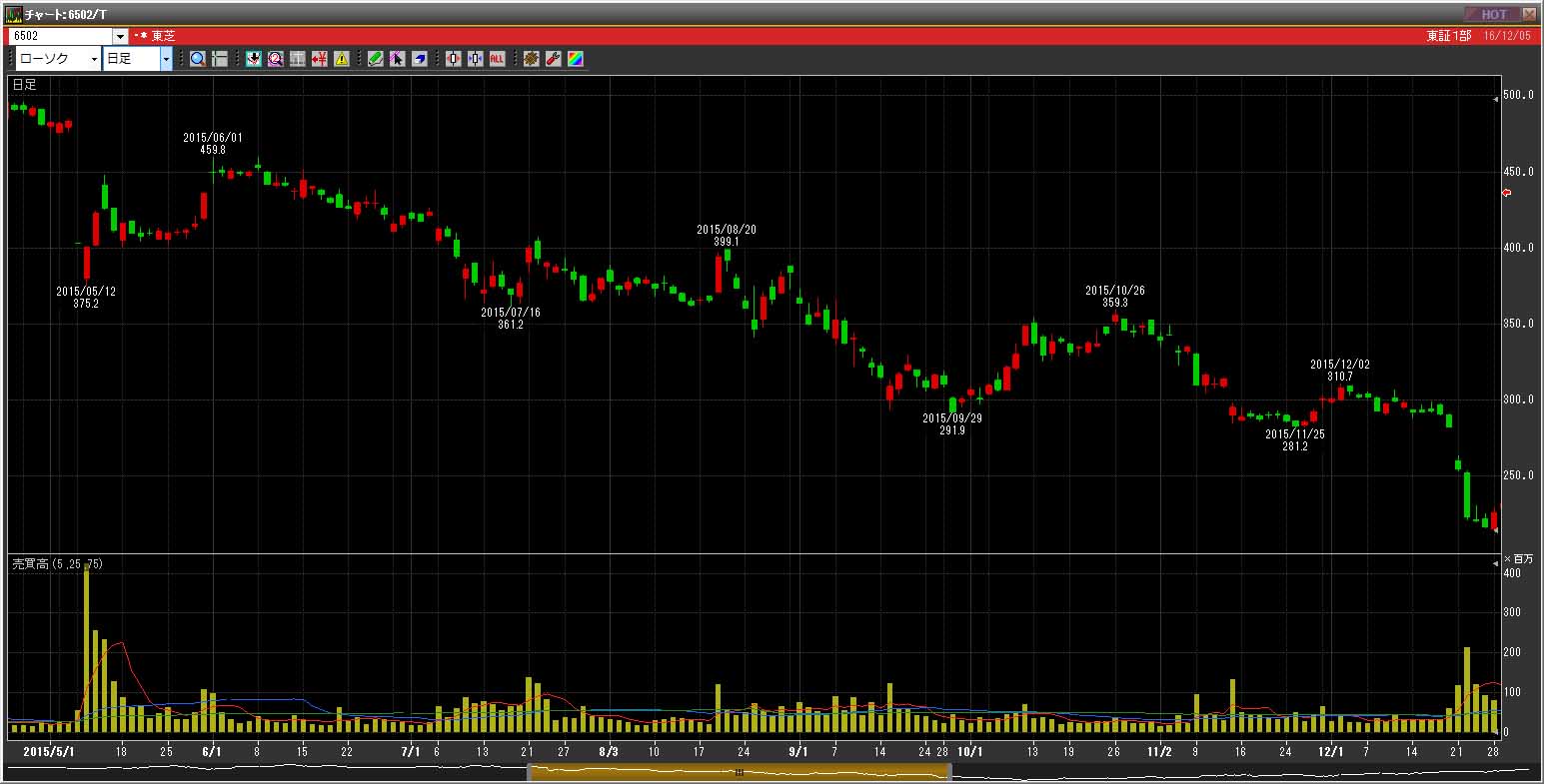Expand the 日足 timeframe dropdown

(x=166, y=59)
